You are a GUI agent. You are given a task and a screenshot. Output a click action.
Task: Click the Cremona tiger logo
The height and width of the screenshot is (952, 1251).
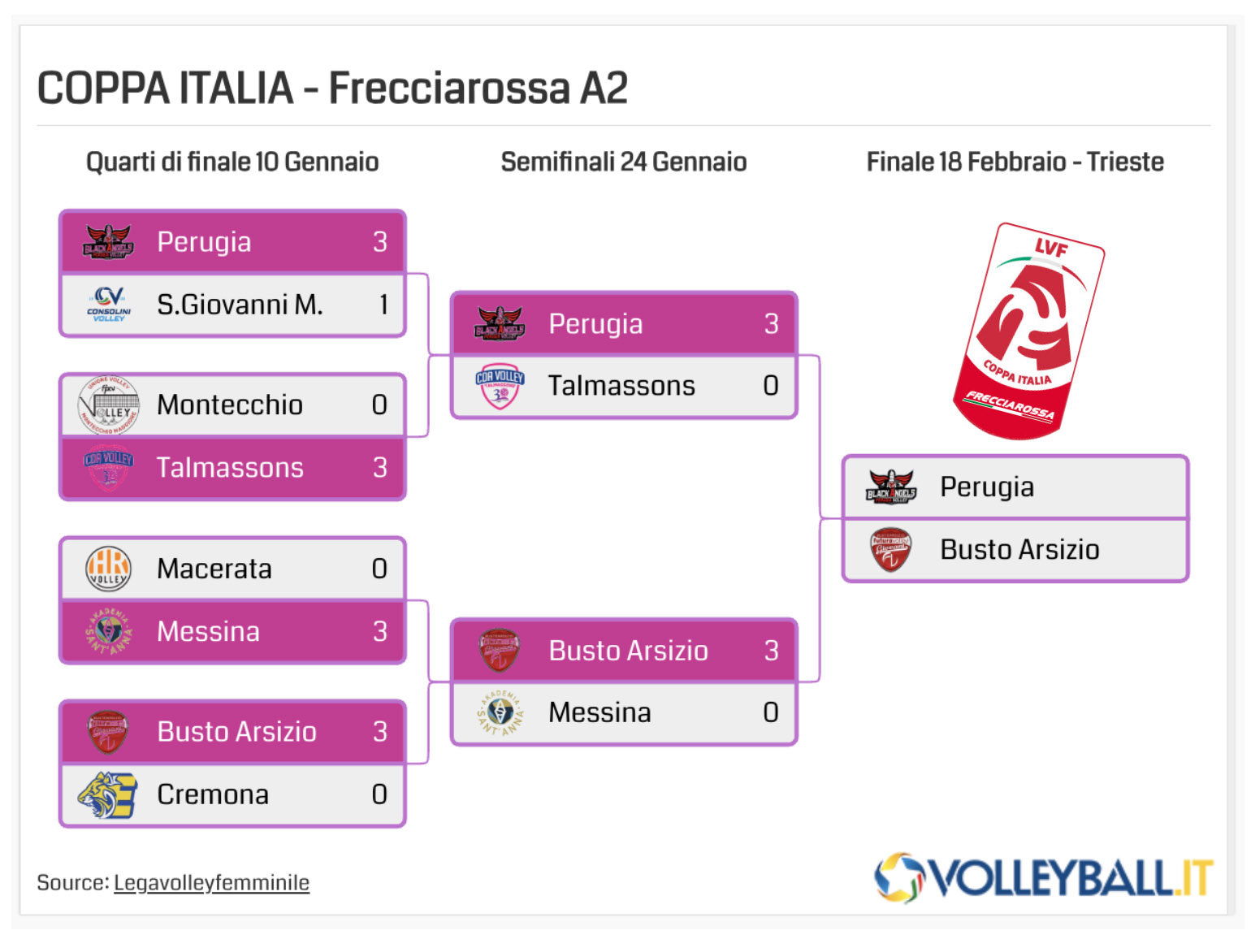click(x=107, y=794)
